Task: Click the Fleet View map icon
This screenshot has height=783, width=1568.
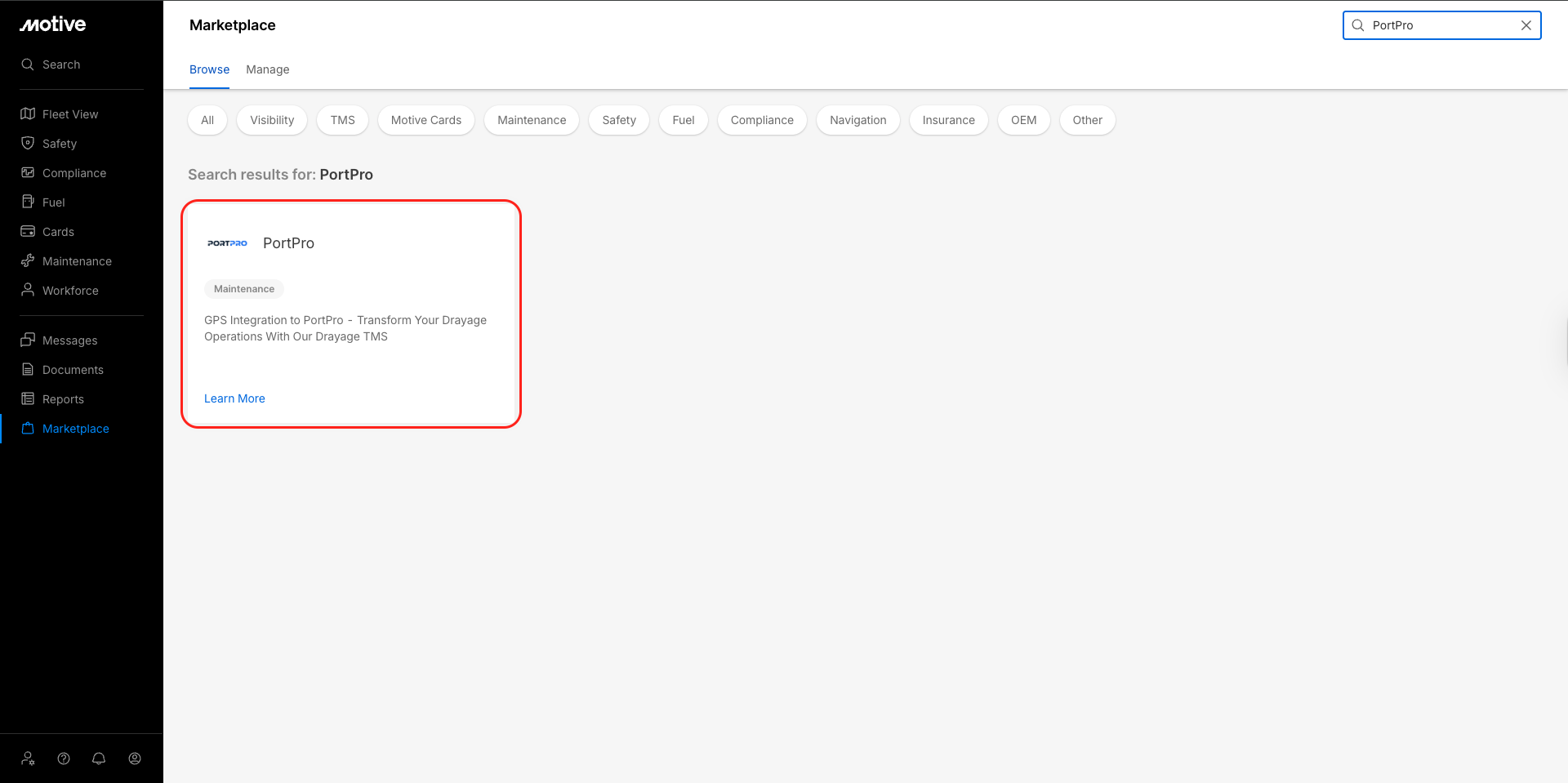Action: pos(28,113)
